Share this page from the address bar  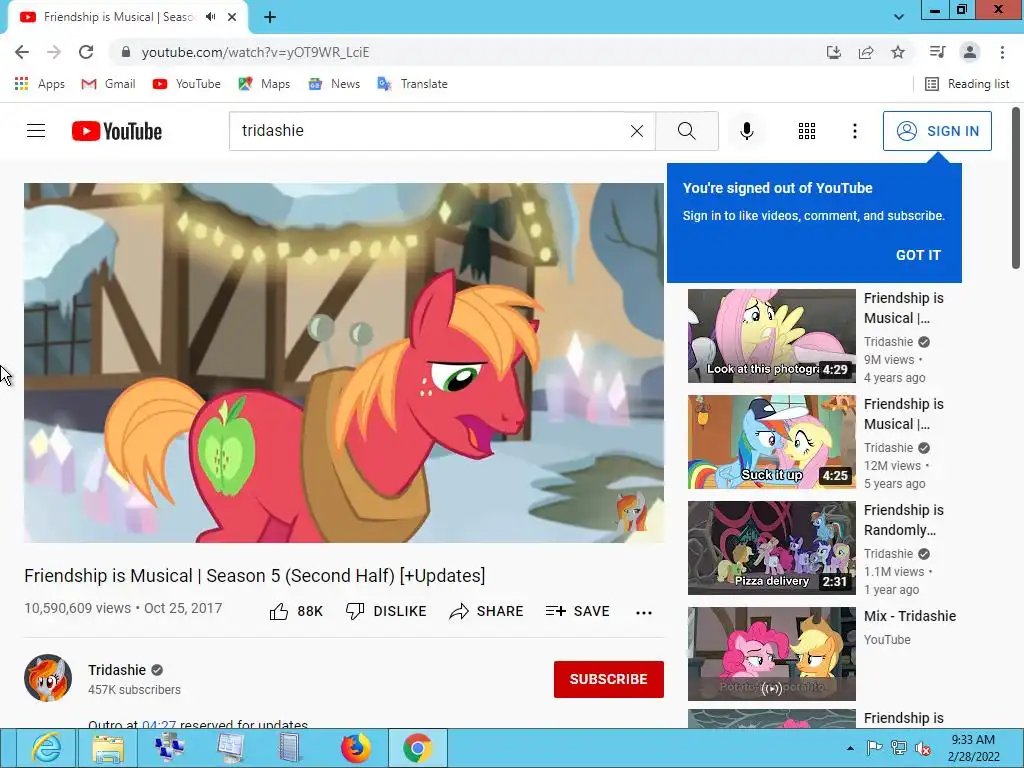pyautogui.click(x=866, y=52)
